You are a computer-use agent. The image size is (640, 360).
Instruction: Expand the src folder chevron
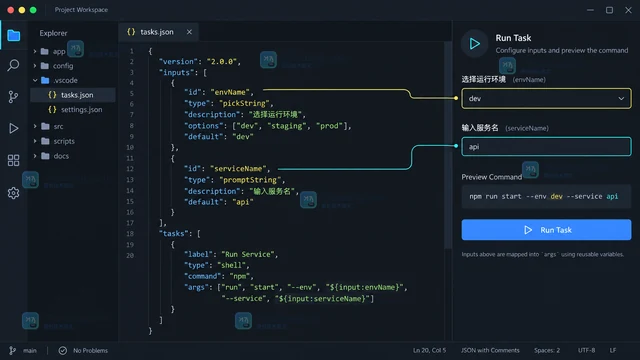(35, 127)
